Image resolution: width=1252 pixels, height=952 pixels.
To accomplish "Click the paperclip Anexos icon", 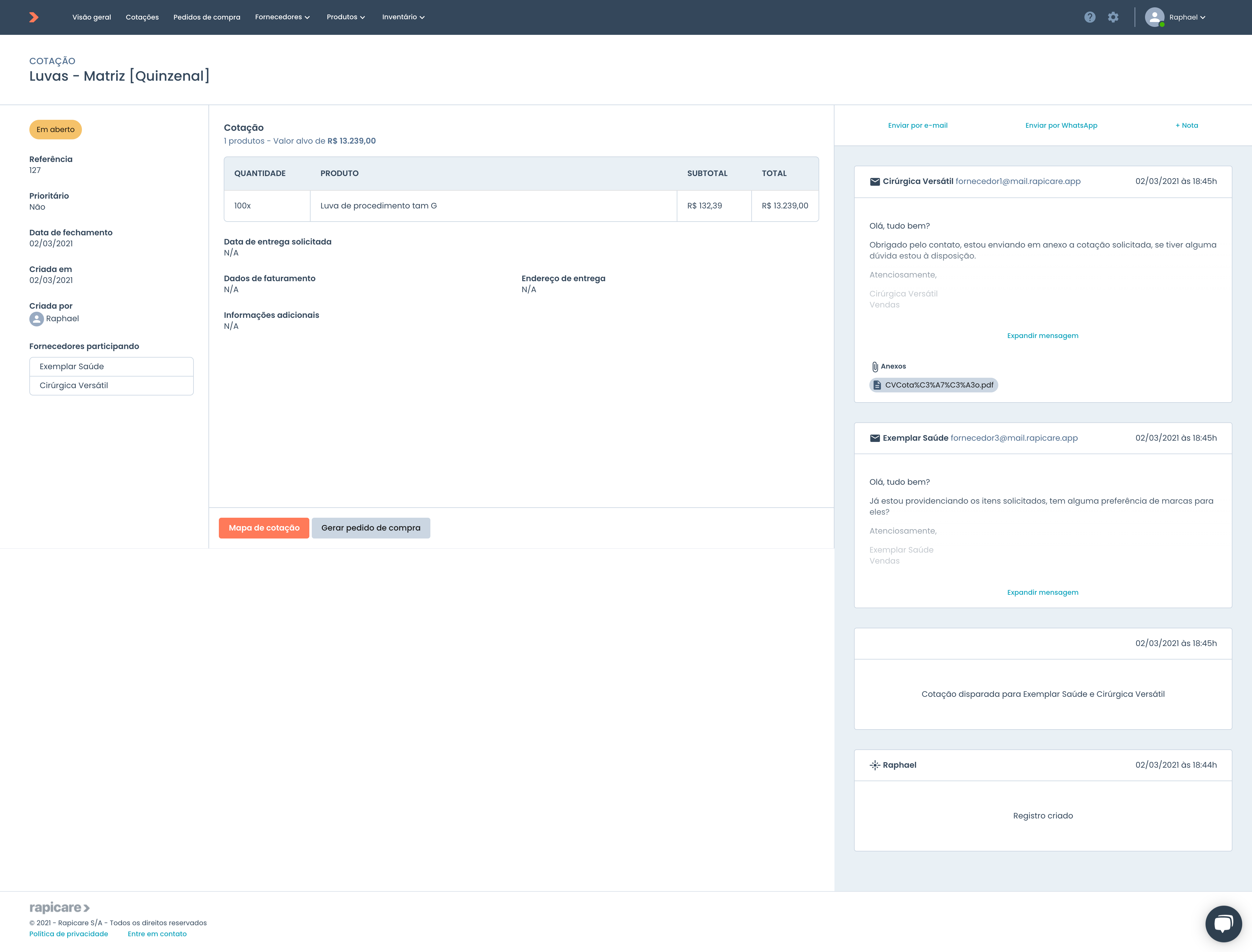I will [x=875, y=367].
